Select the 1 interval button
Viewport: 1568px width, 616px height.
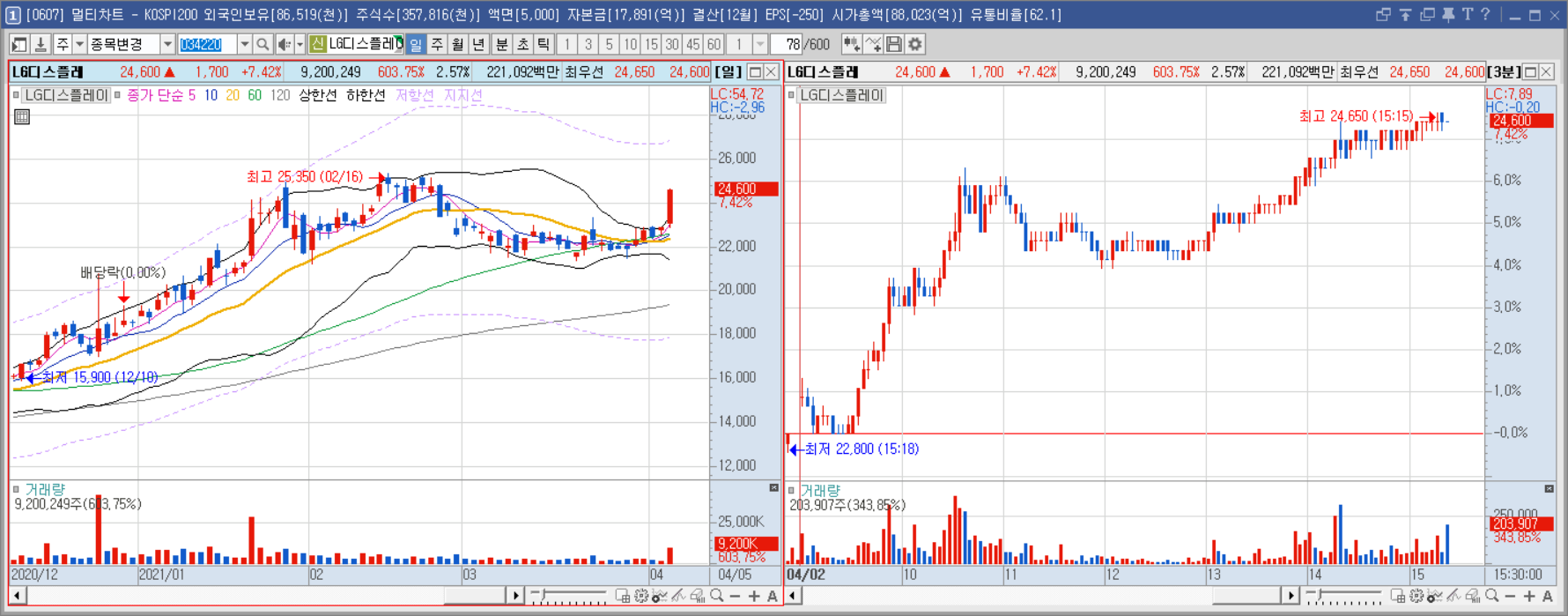click(566, 44)
